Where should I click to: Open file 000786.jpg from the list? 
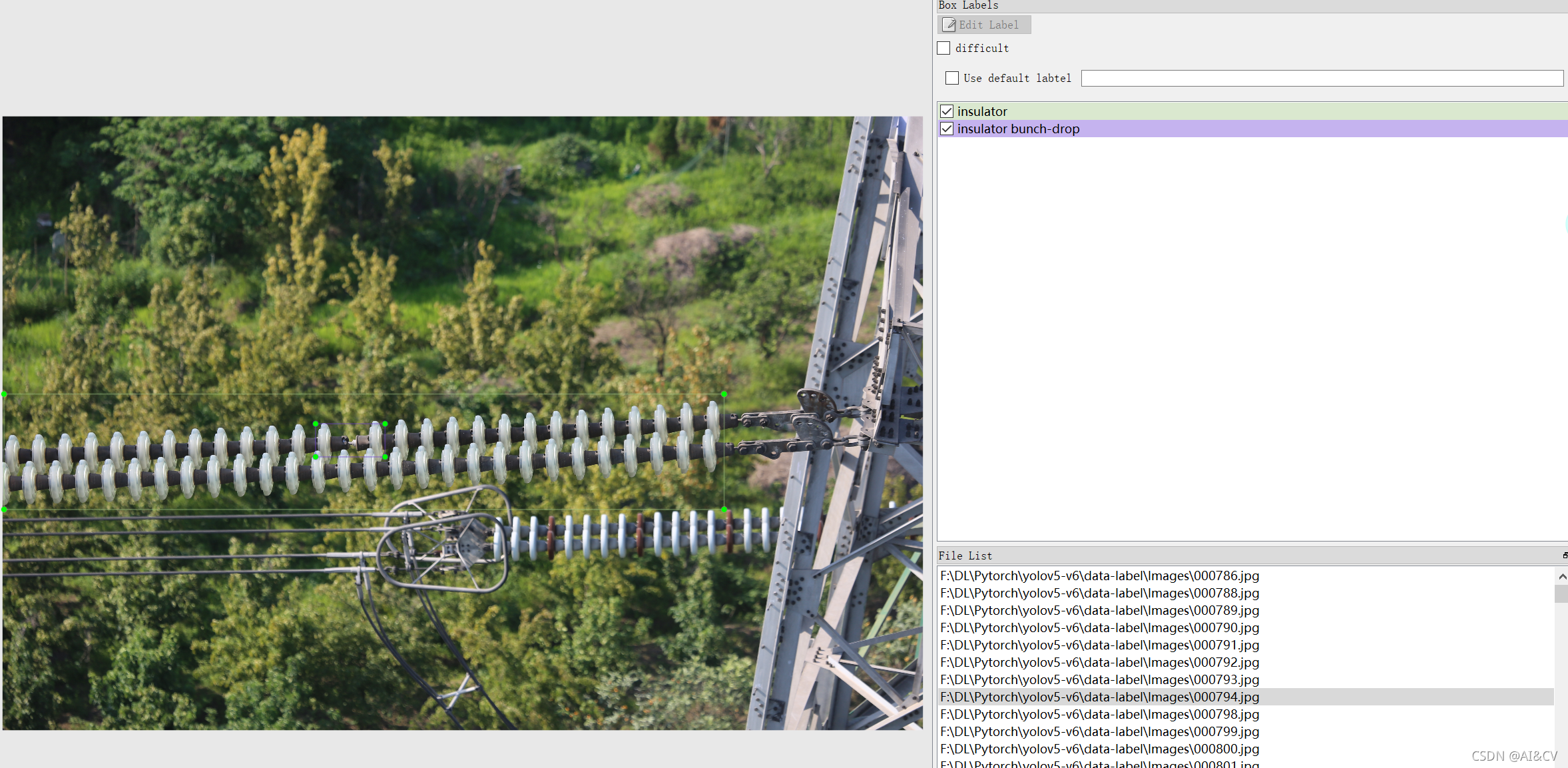coord(1099,576)
